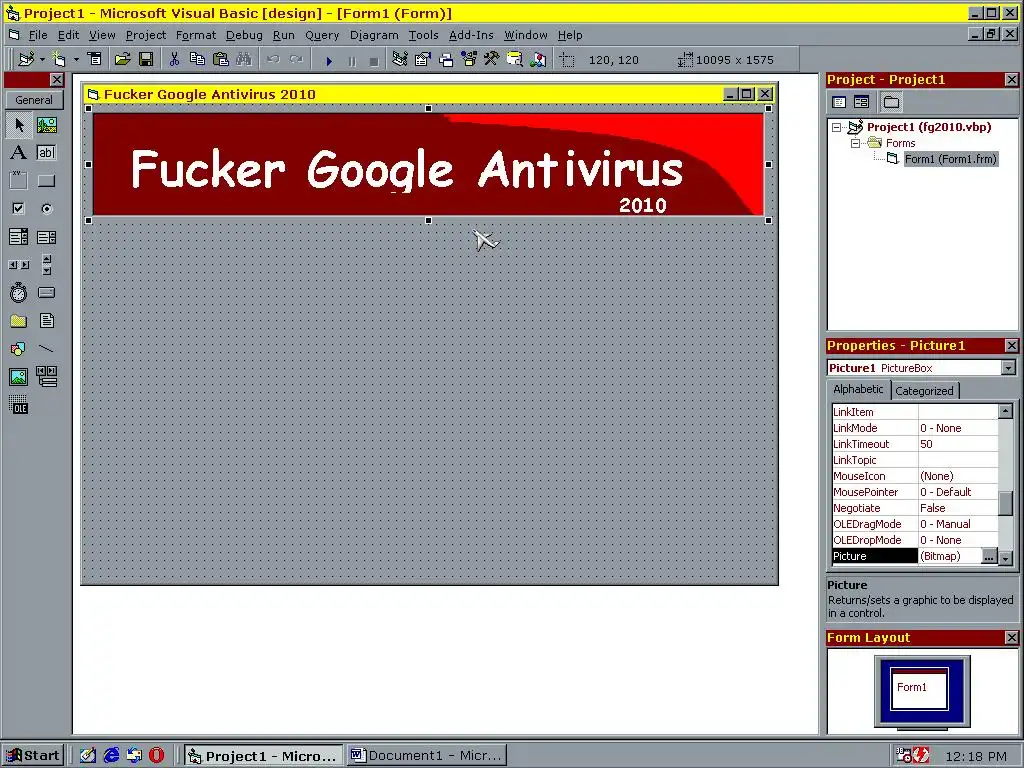Open the File menu
This screenshot has width=1024, height=768.
point(37,35)
